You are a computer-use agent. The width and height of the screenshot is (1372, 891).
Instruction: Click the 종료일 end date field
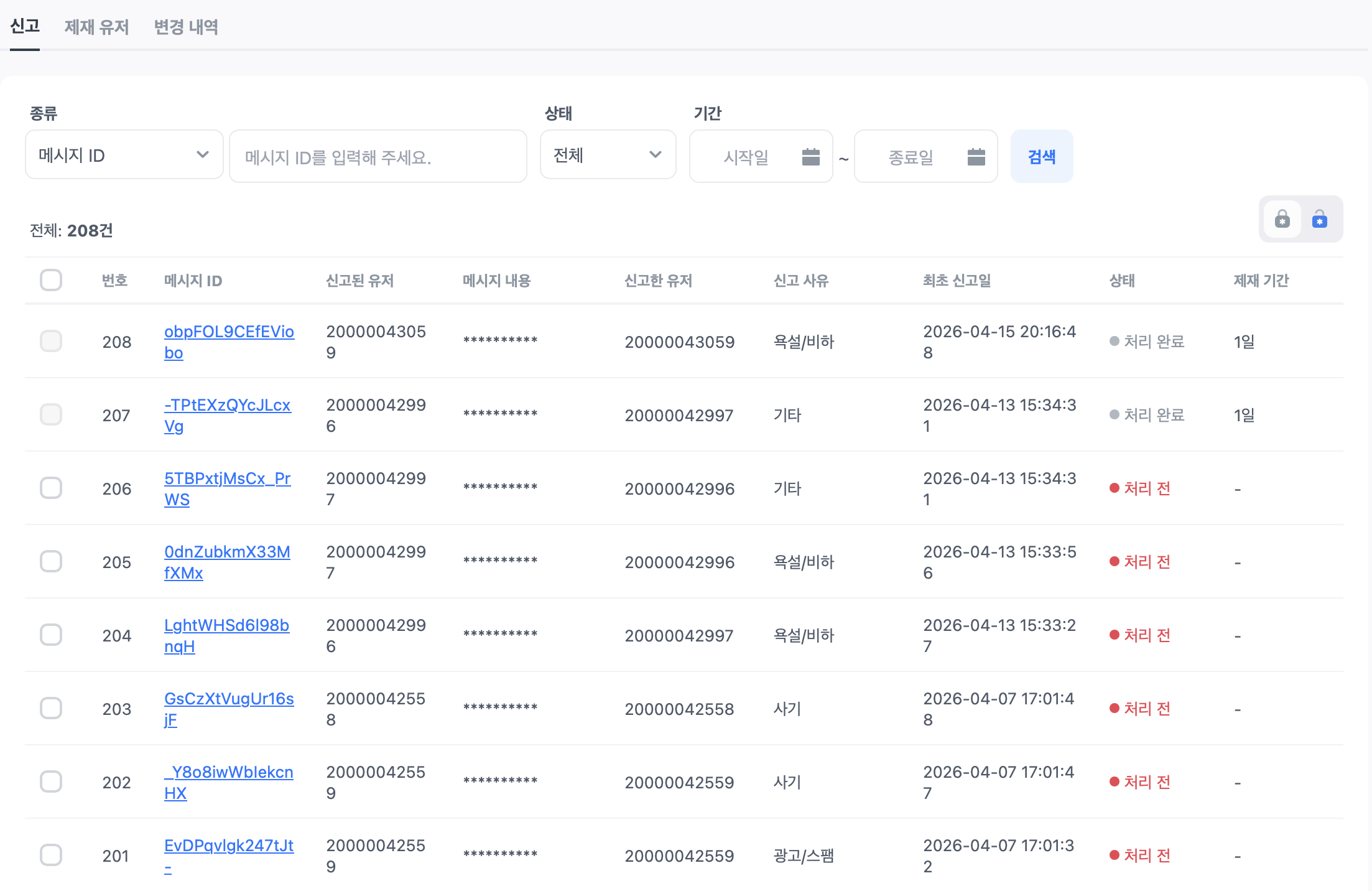coord(911,157)
